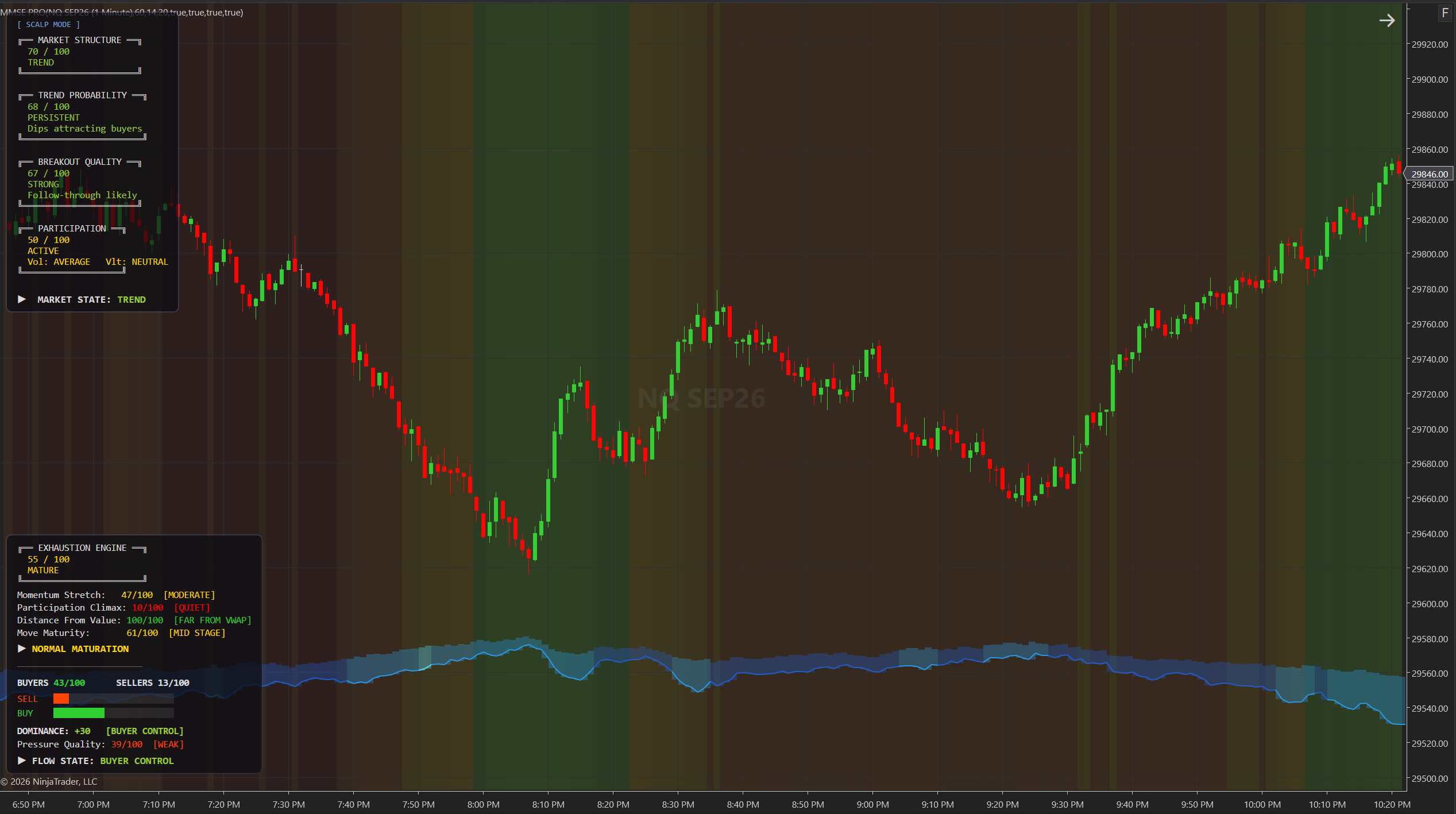Click the triangle marker beside MARKET STATE
The width and height of the screenshot is (1456, 814).
point(22,299)
